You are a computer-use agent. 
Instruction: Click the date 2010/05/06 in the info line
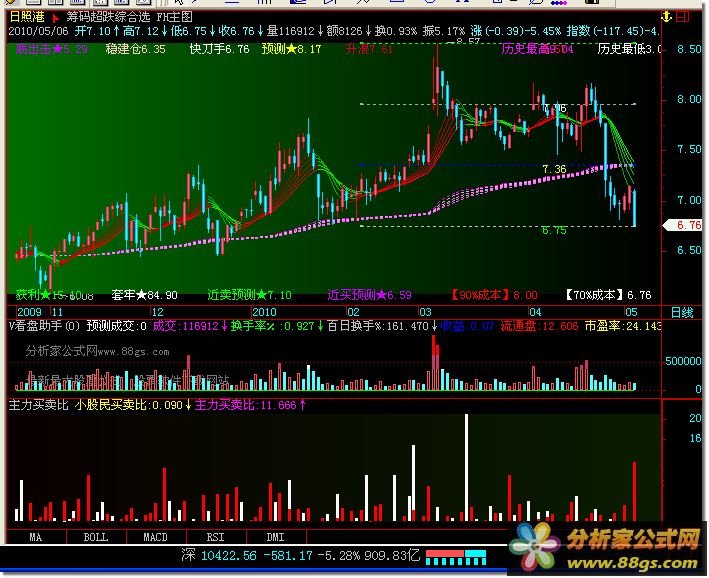(x=38, y=31)
